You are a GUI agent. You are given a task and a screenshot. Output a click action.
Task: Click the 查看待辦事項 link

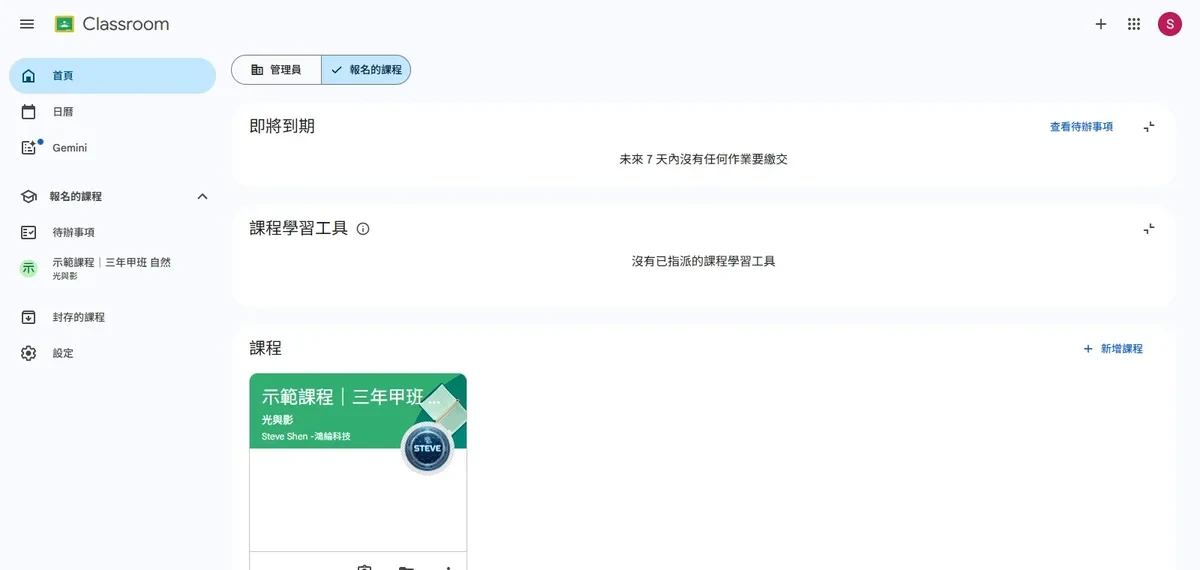(x=1081, y=127)
